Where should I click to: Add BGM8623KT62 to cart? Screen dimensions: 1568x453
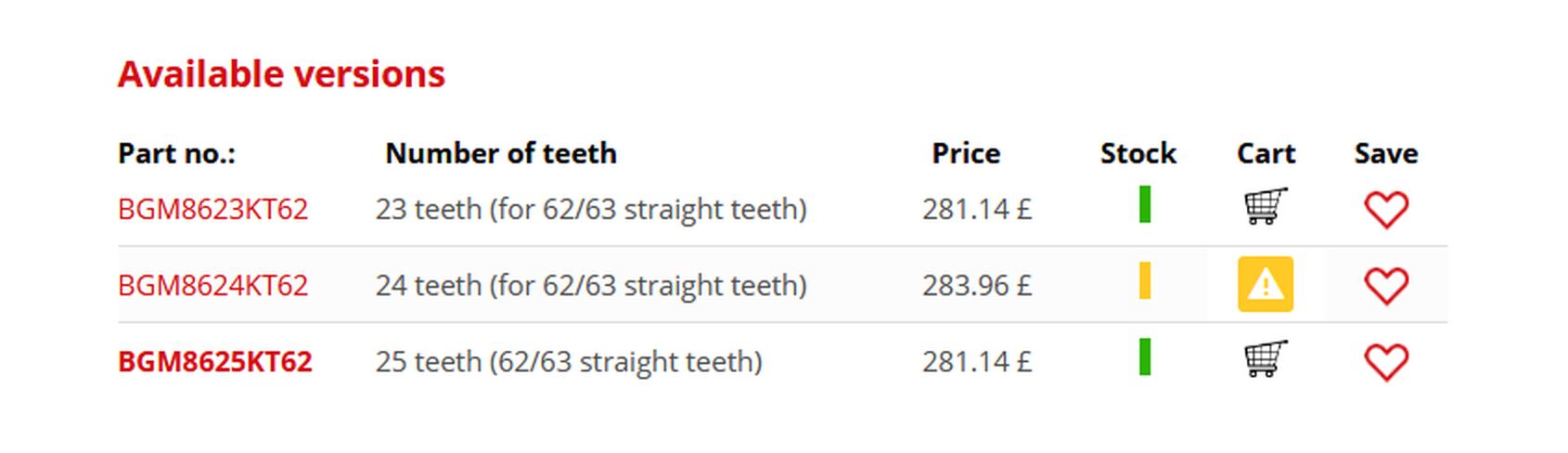coord(1265,206)
